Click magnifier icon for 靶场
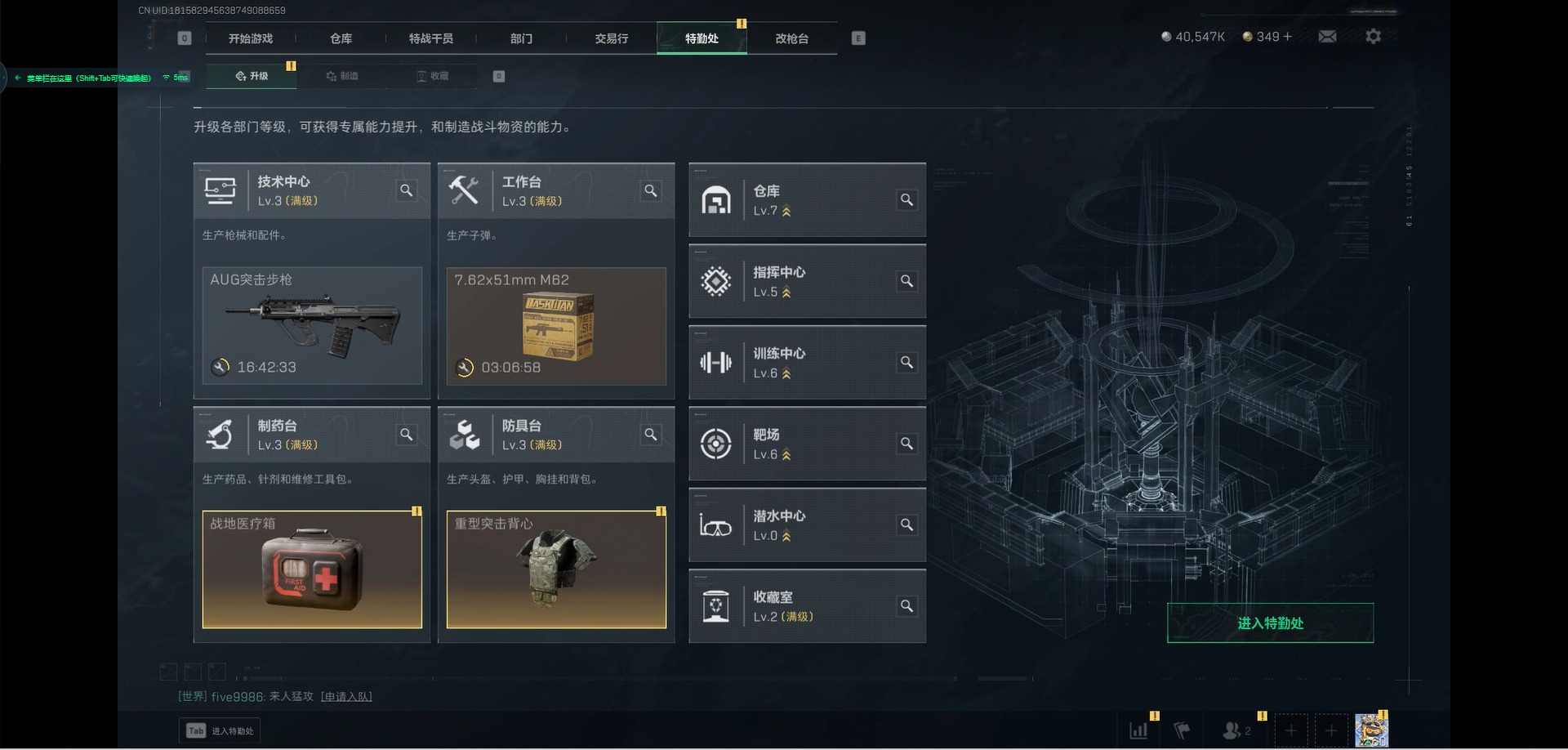The image size is (1568, 750). [x=906, y=444]
